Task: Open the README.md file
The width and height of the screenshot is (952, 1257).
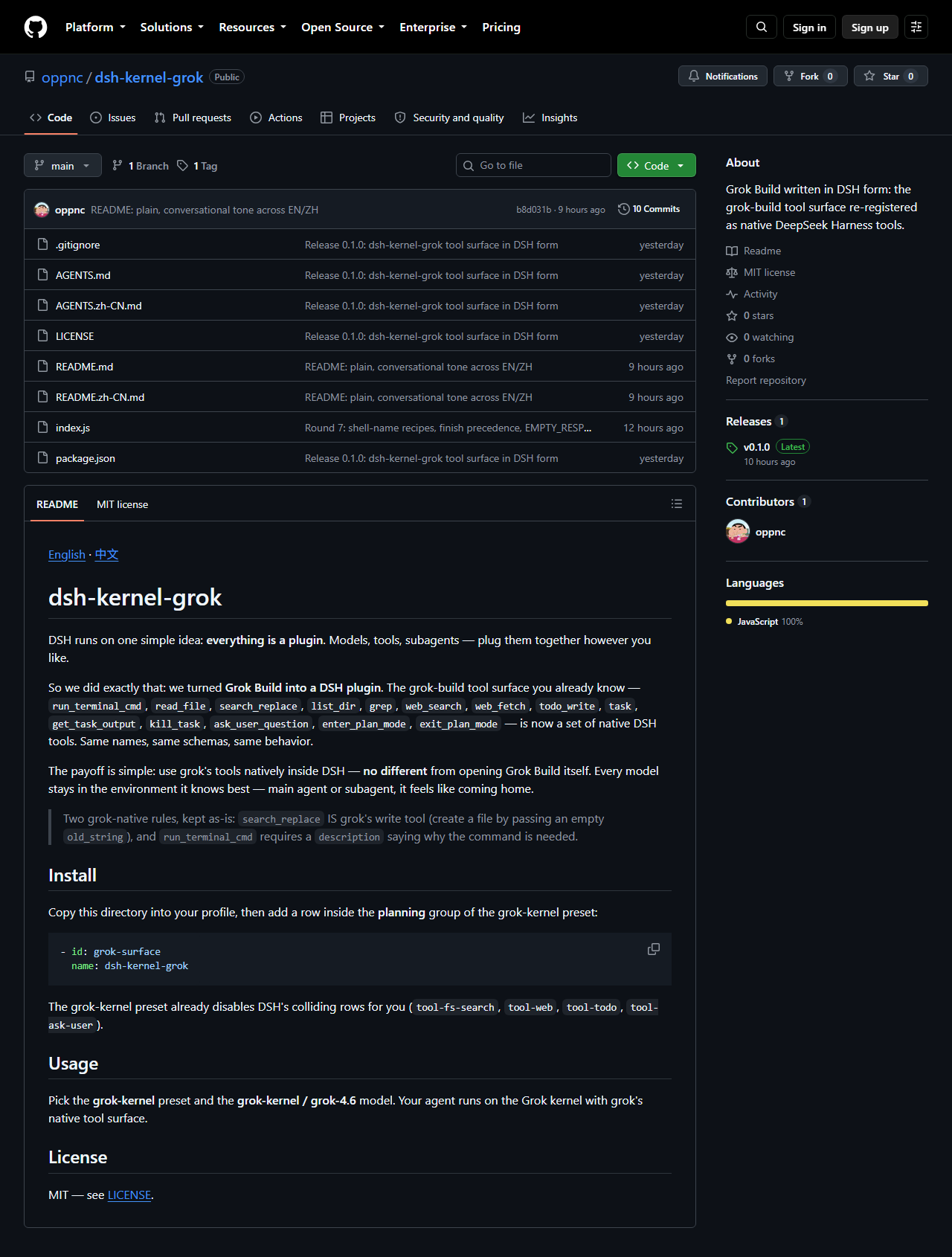Action: click(85, 367)
